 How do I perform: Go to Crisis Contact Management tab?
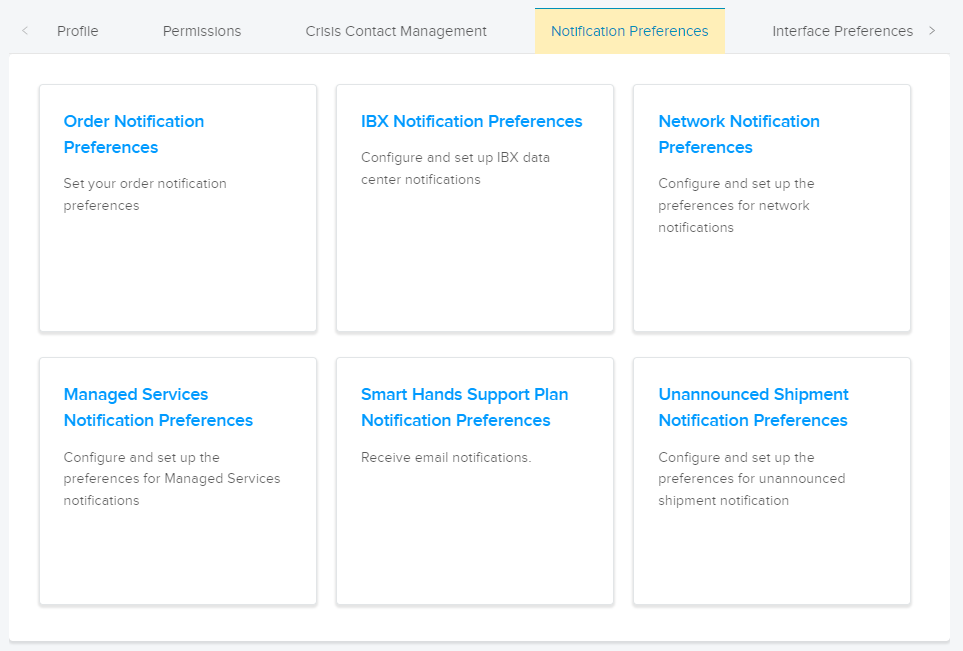tap(396, 31)
